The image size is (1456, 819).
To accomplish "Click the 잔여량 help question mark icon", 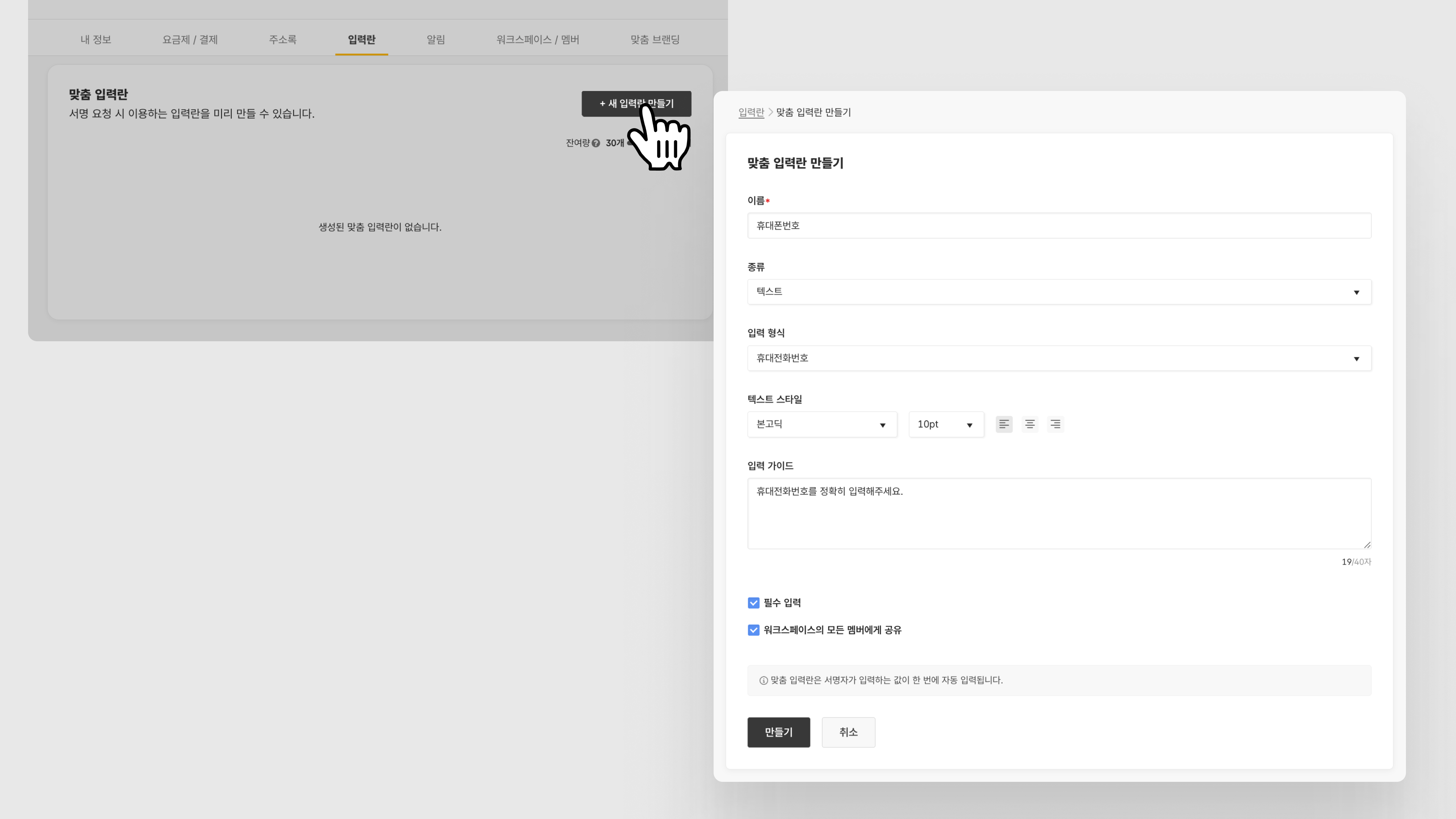I will click(x=596, y=143).
